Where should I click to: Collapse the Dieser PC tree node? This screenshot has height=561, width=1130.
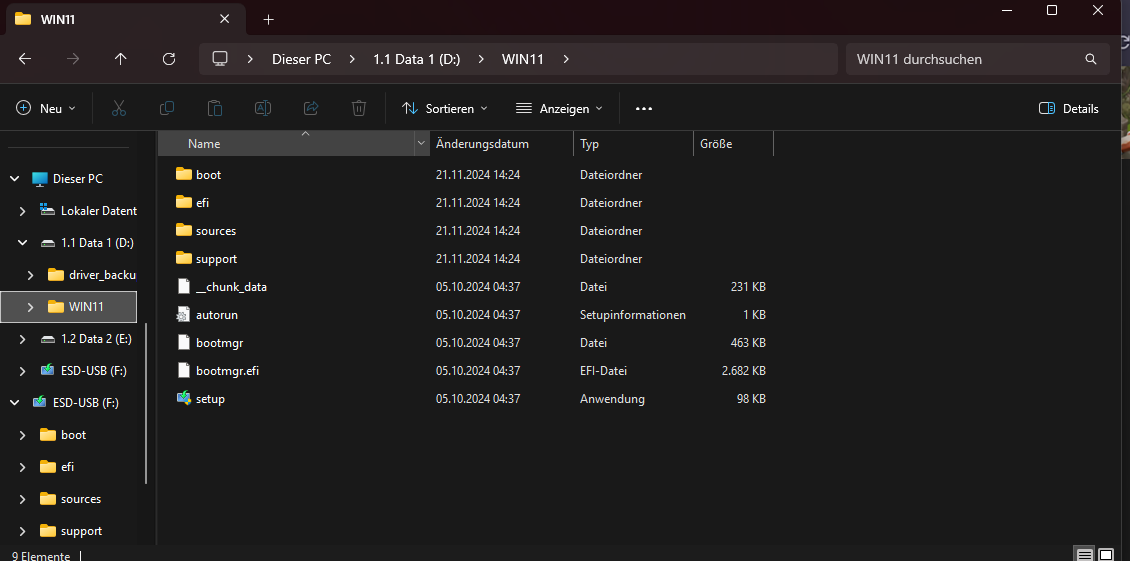pyautogui.click(x=14, y=178)
